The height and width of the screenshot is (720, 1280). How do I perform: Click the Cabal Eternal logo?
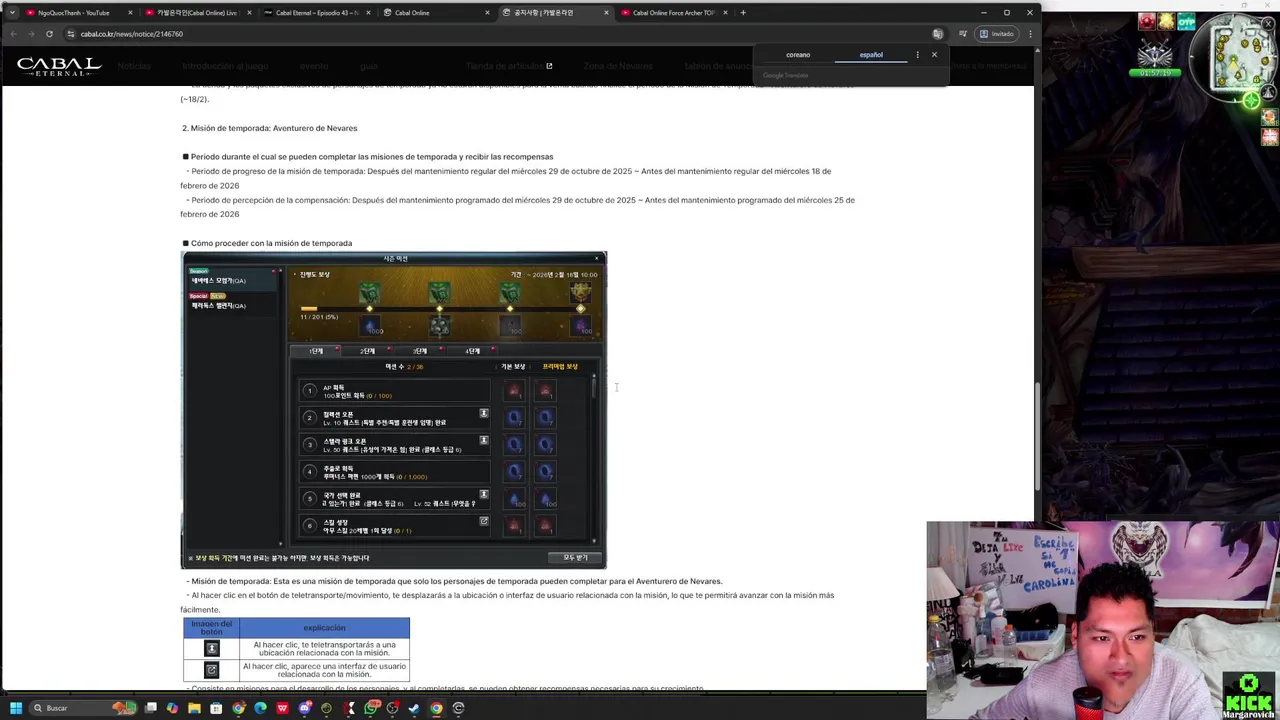[59, 67]
